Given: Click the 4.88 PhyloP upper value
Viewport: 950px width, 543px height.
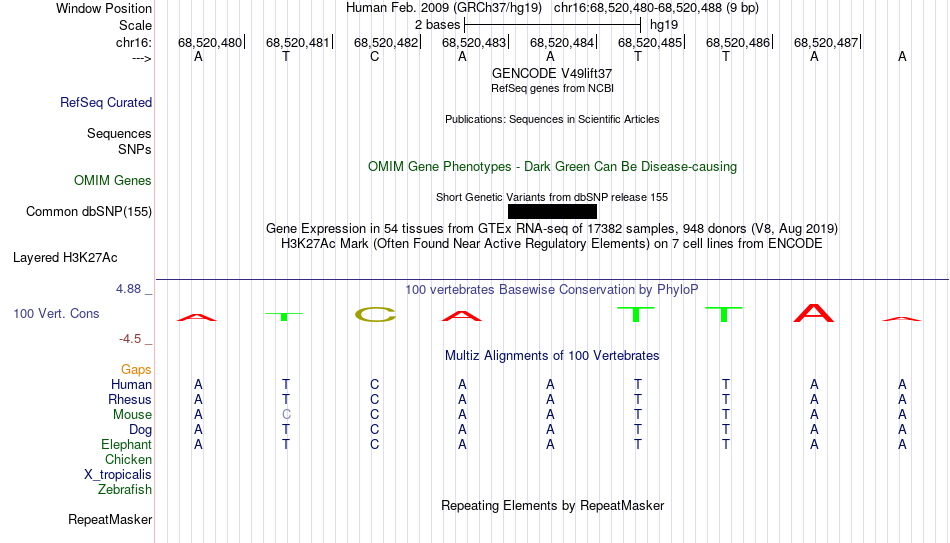Looking at the screenshot, I should click(128, 289).
